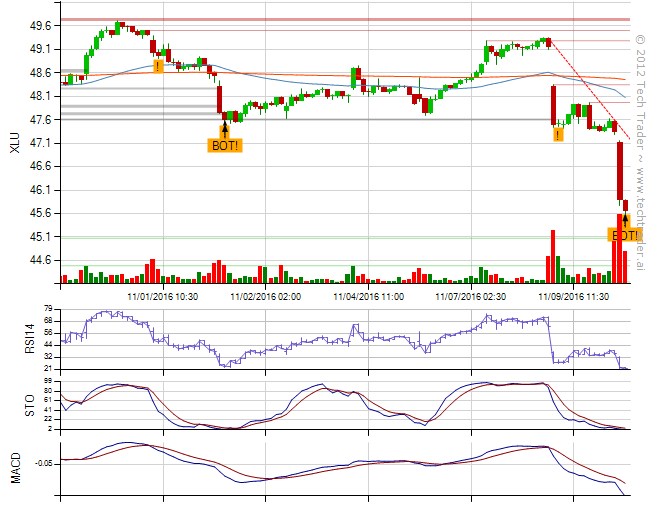Viewport: 657px width, 514px height.
Task: Select the orange alert marker near 11/09
Action: [x=558, y=133]
